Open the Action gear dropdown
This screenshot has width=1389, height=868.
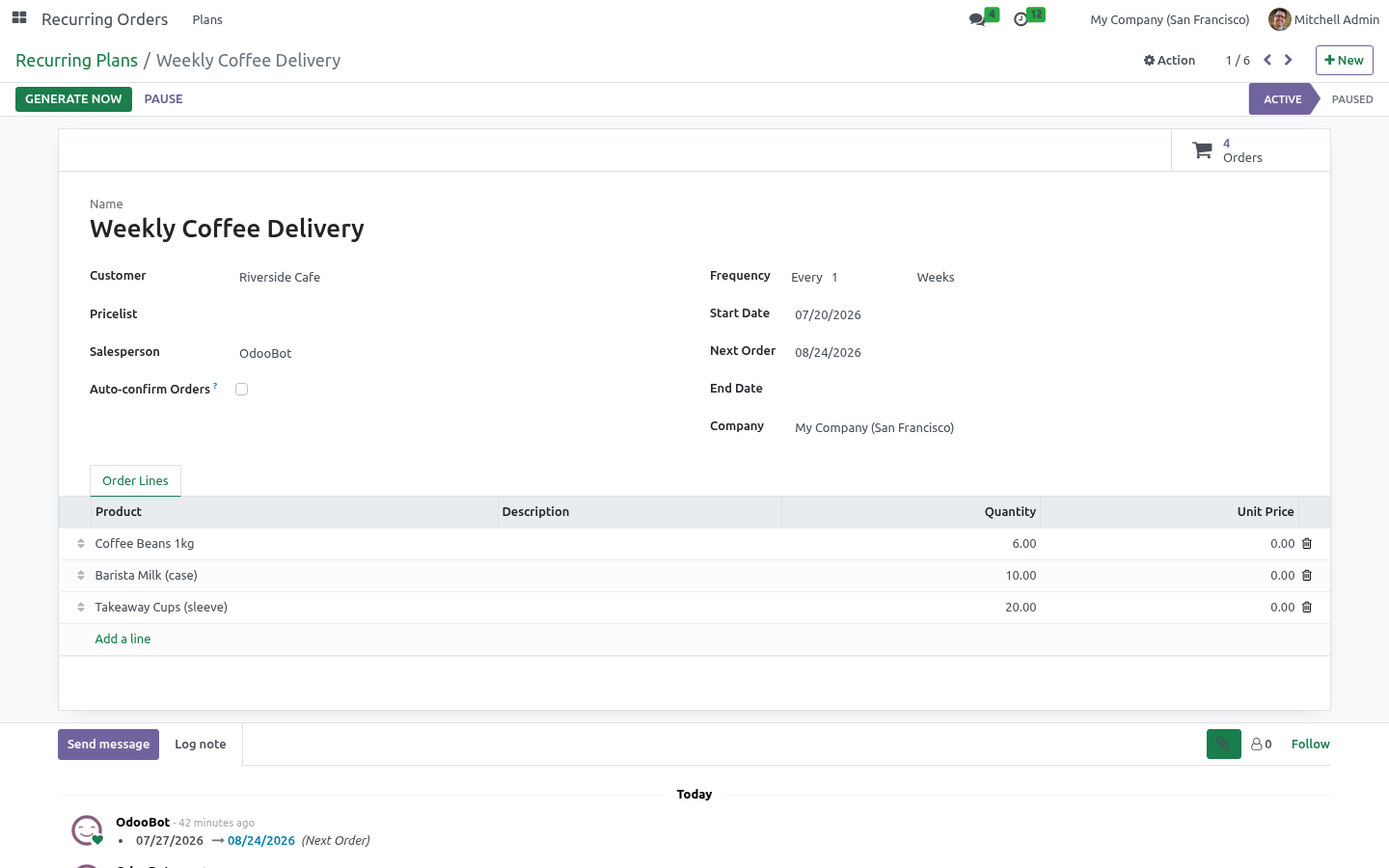[1169, 60]
